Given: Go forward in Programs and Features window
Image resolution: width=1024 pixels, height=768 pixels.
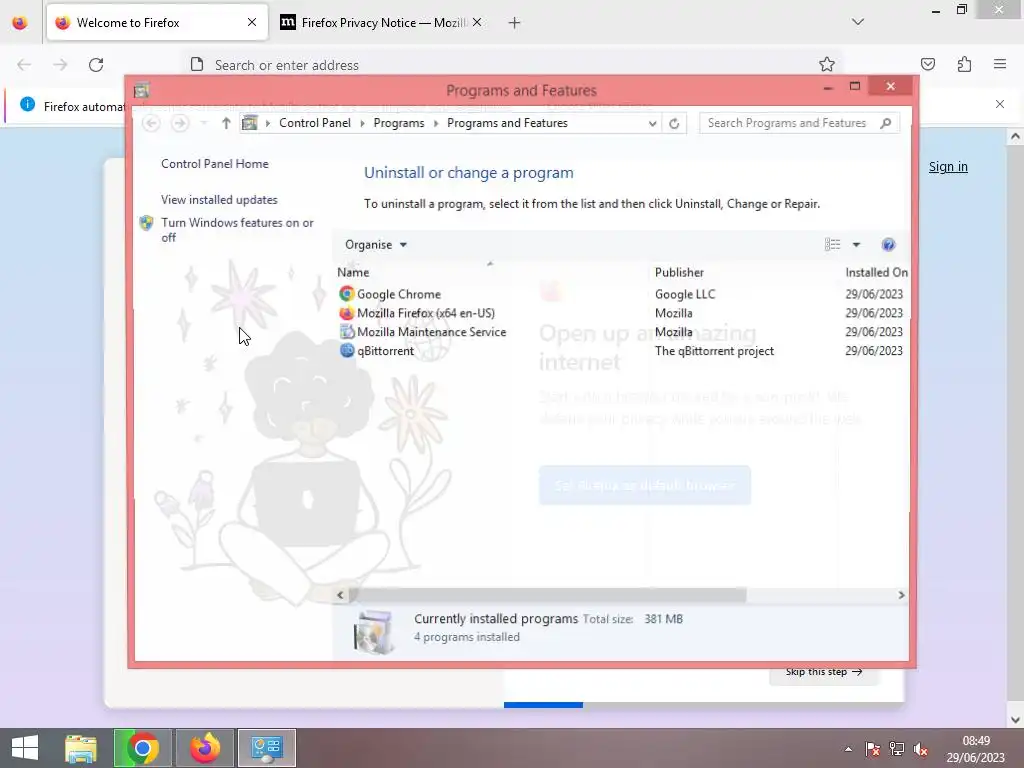Looking at the screenshot, I should (180, 123).
